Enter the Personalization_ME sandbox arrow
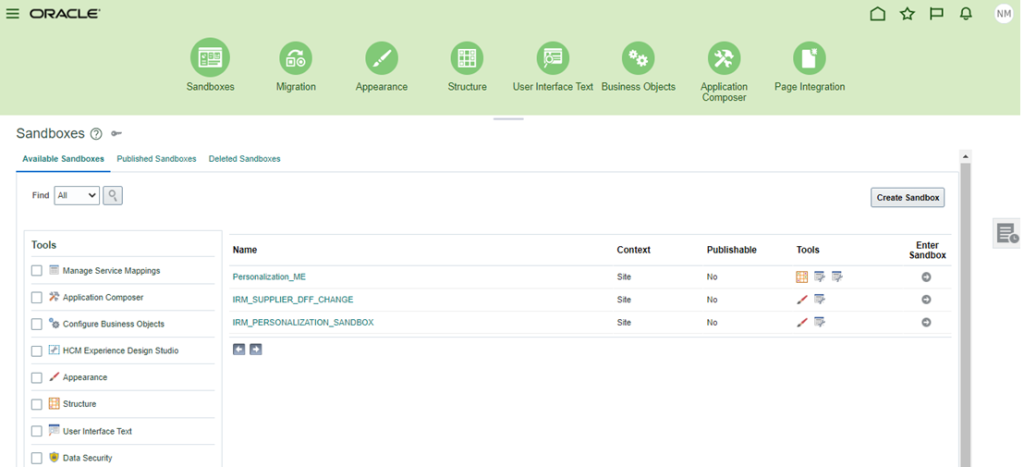Image resolution: width=1024 pixels, height=467 pixels. (x=926, y=277)
